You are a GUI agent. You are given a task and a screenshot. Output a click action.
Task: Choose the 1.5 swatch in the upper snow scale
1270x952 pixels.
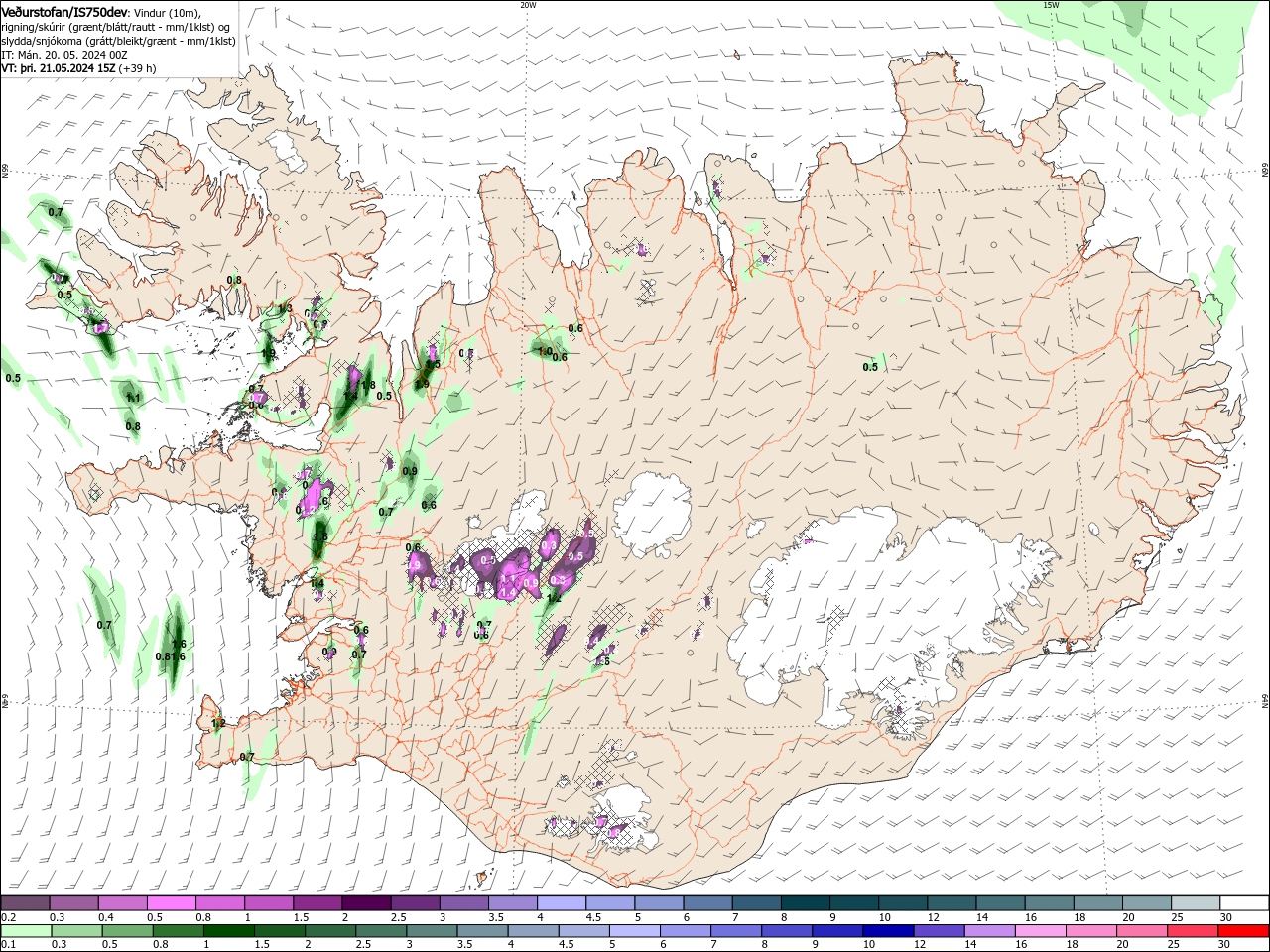click(317, 903)
